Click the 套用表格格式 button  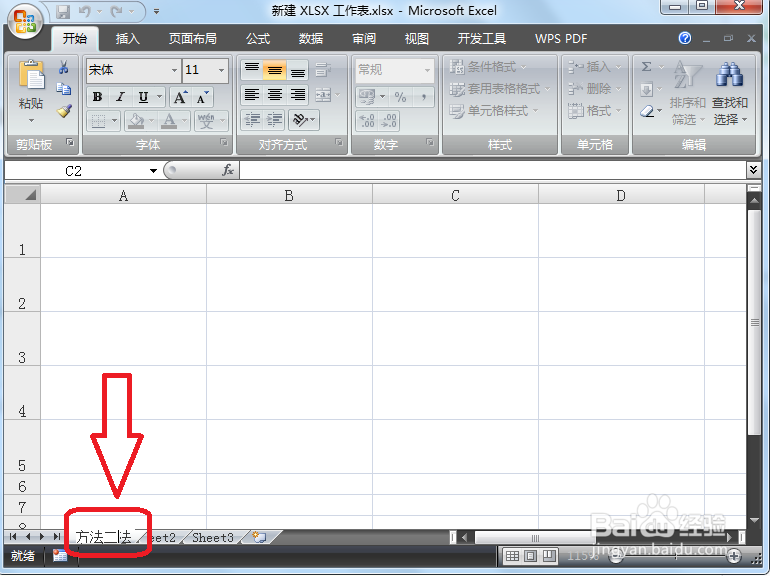[500, 89]
